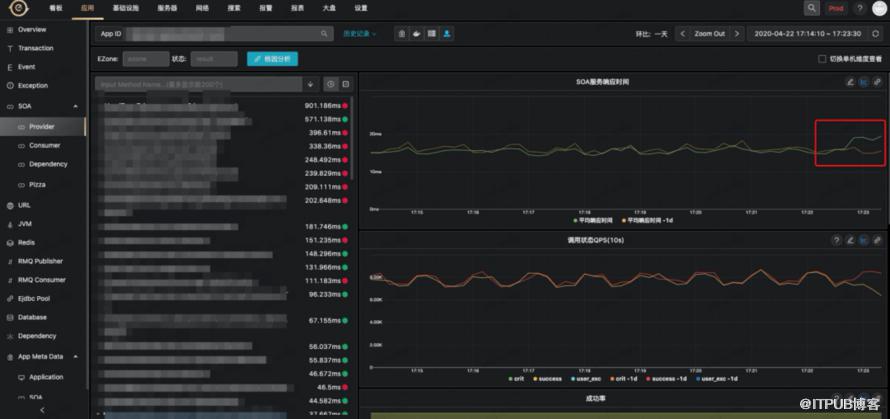Image resolution: width=890 pixels, height=419 pixels.
Task: Toggle success series in QPS legend
Action: [x=547, y=378]
